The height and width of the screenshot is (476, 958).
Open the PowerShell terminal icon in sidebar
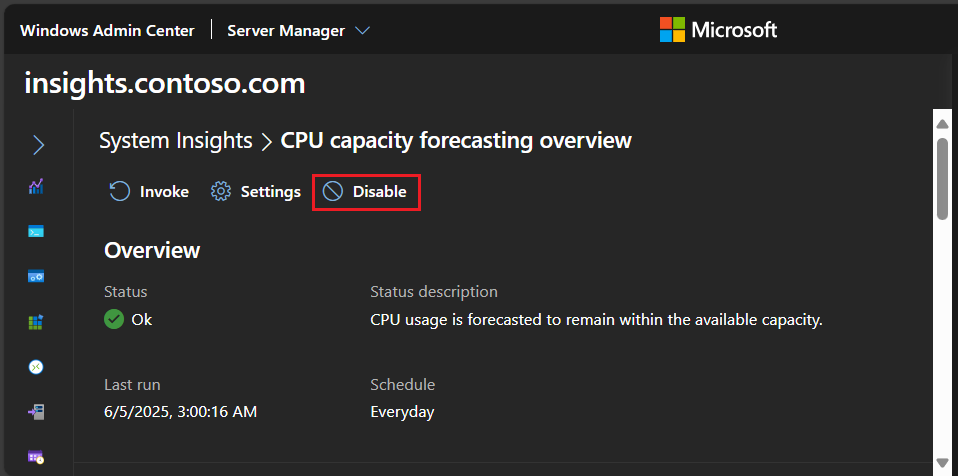[x=36, y=232]
